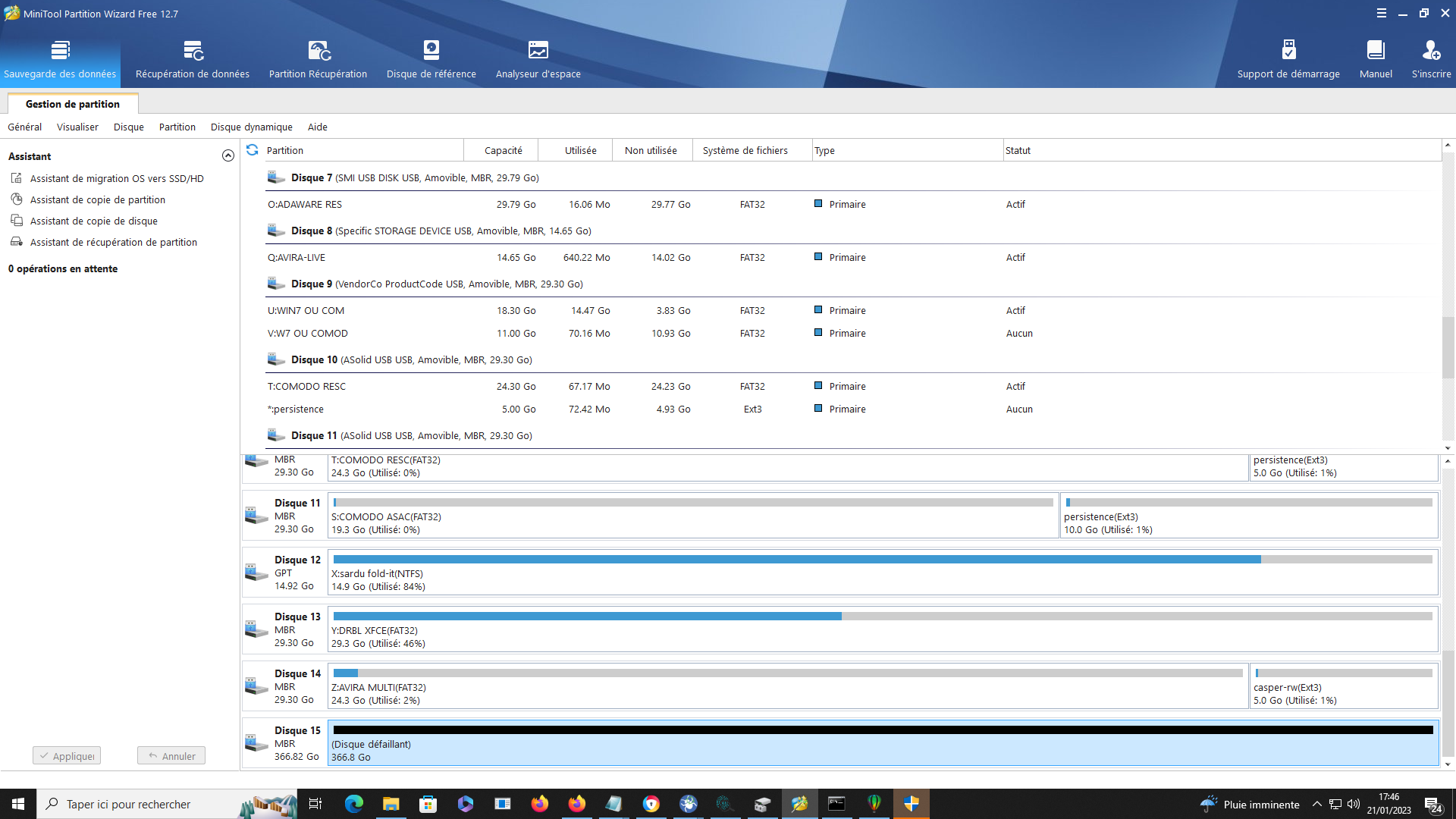Select Z:AVIRA MULTI partition block
Image resolution: width=1456 pixels, height=819 pixels.
(x=788, y=686)
